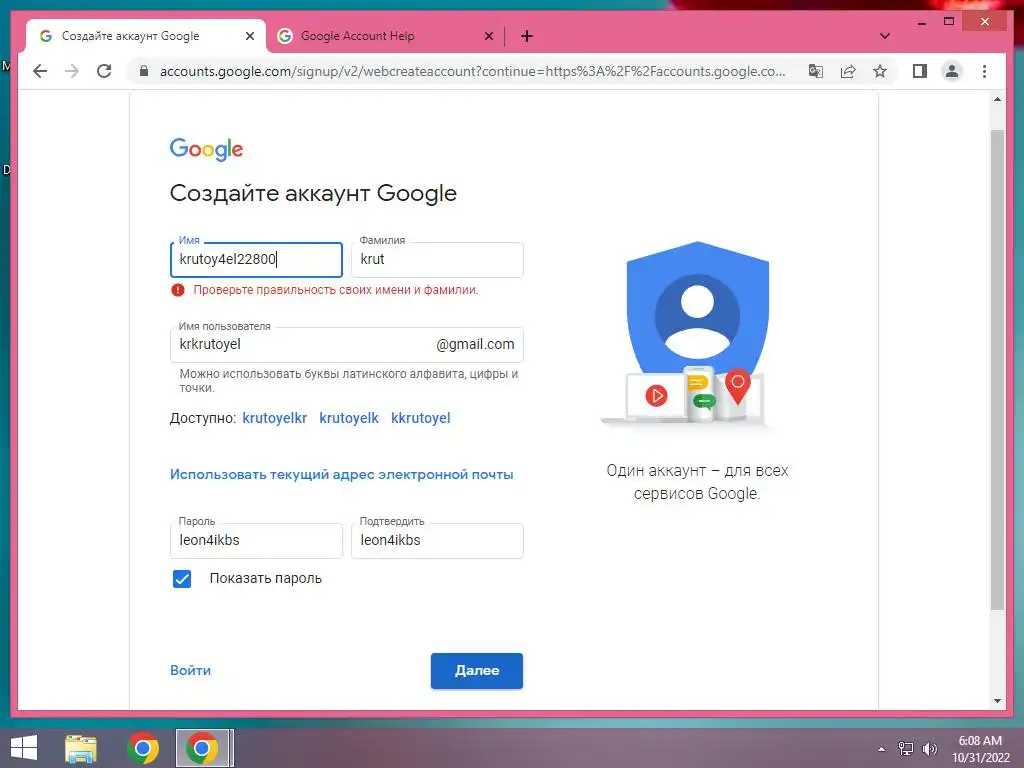Open the translate page icon
This screenshot has width=1024, height=768.
click(816, 71)
